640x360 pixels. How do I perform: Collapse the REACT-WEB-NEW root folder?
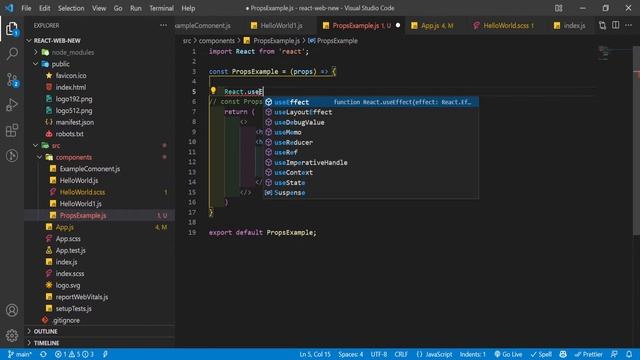point(57,40)
